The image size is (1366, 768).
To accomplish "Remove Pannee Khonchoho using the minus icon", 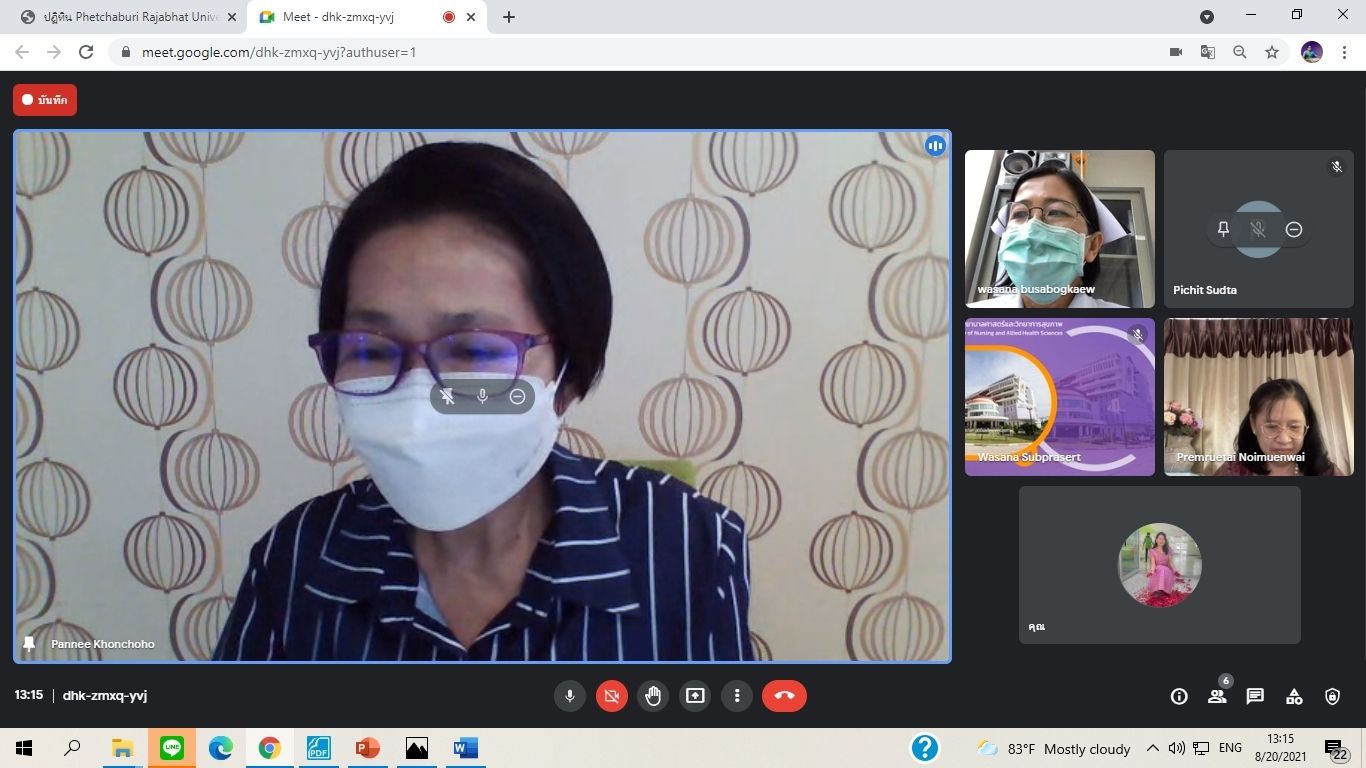I will click(x=517, y=397).
